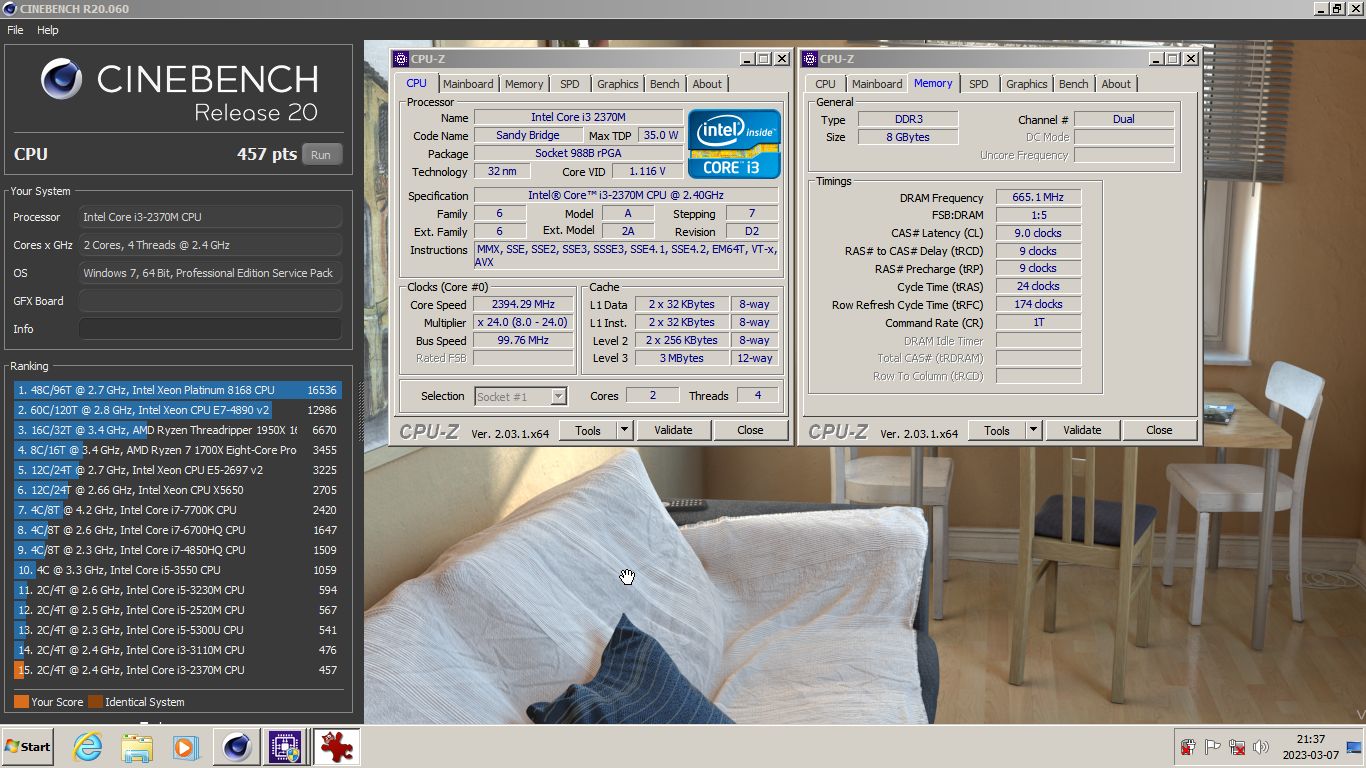Click Validate in right CPU-Z window
The width and height of the screenshot is (1366, 768).
tap(1082, 430)
